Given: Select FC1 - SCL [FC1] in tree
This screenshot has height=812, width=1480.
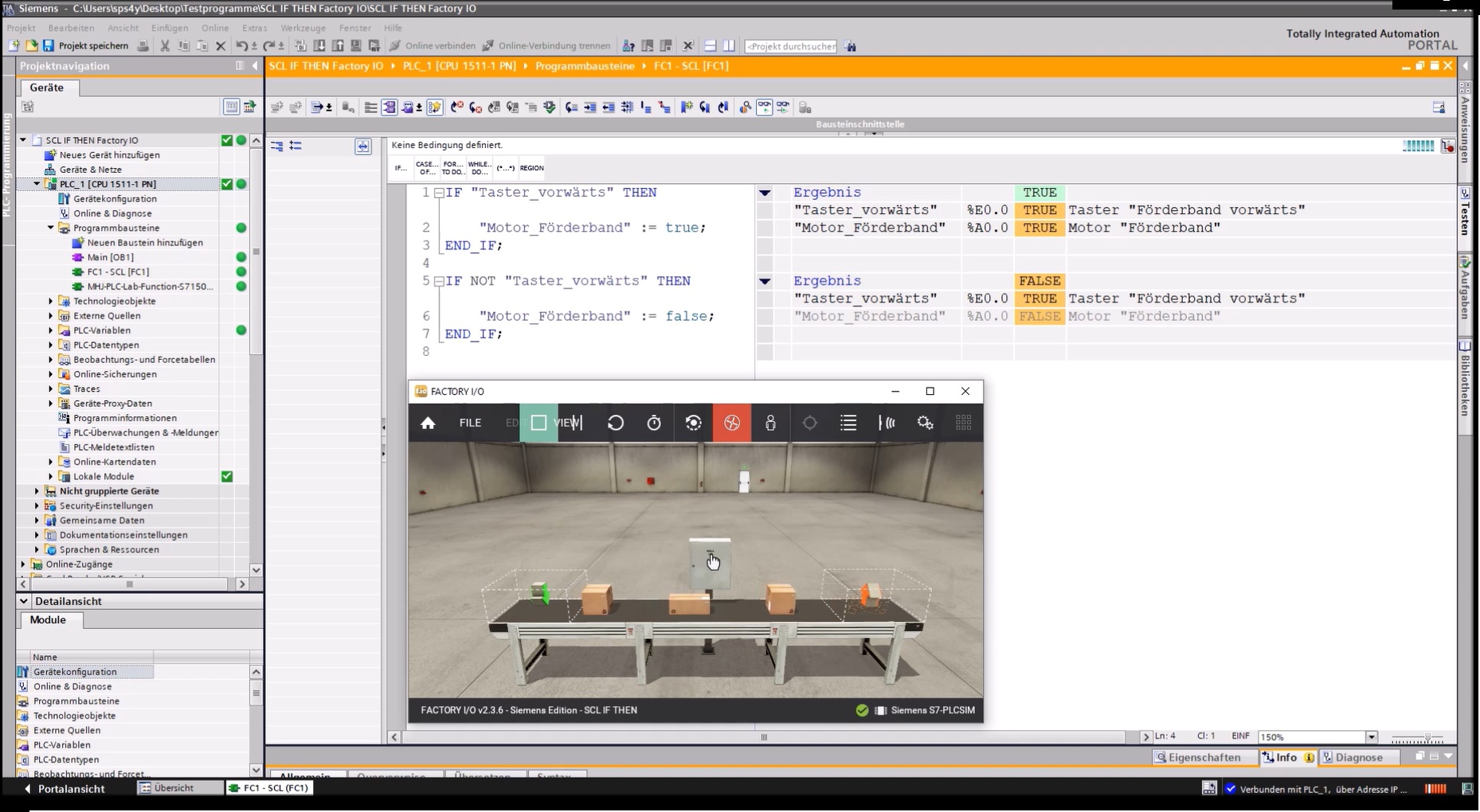Looking at the screenshot, I should (118, 271).
